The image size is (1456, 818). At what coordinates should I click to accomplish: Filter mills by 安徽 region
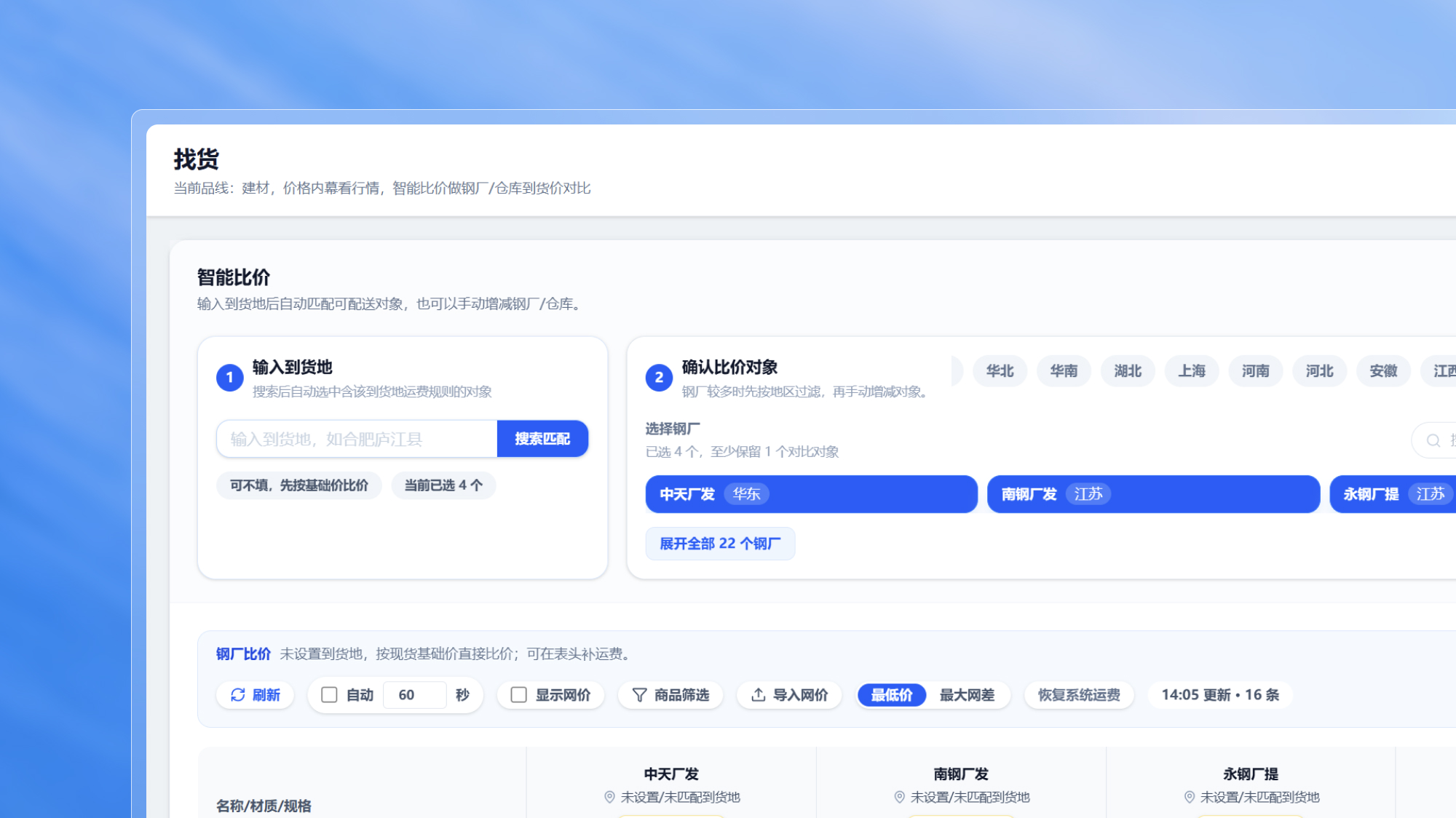coord(1383,371)
